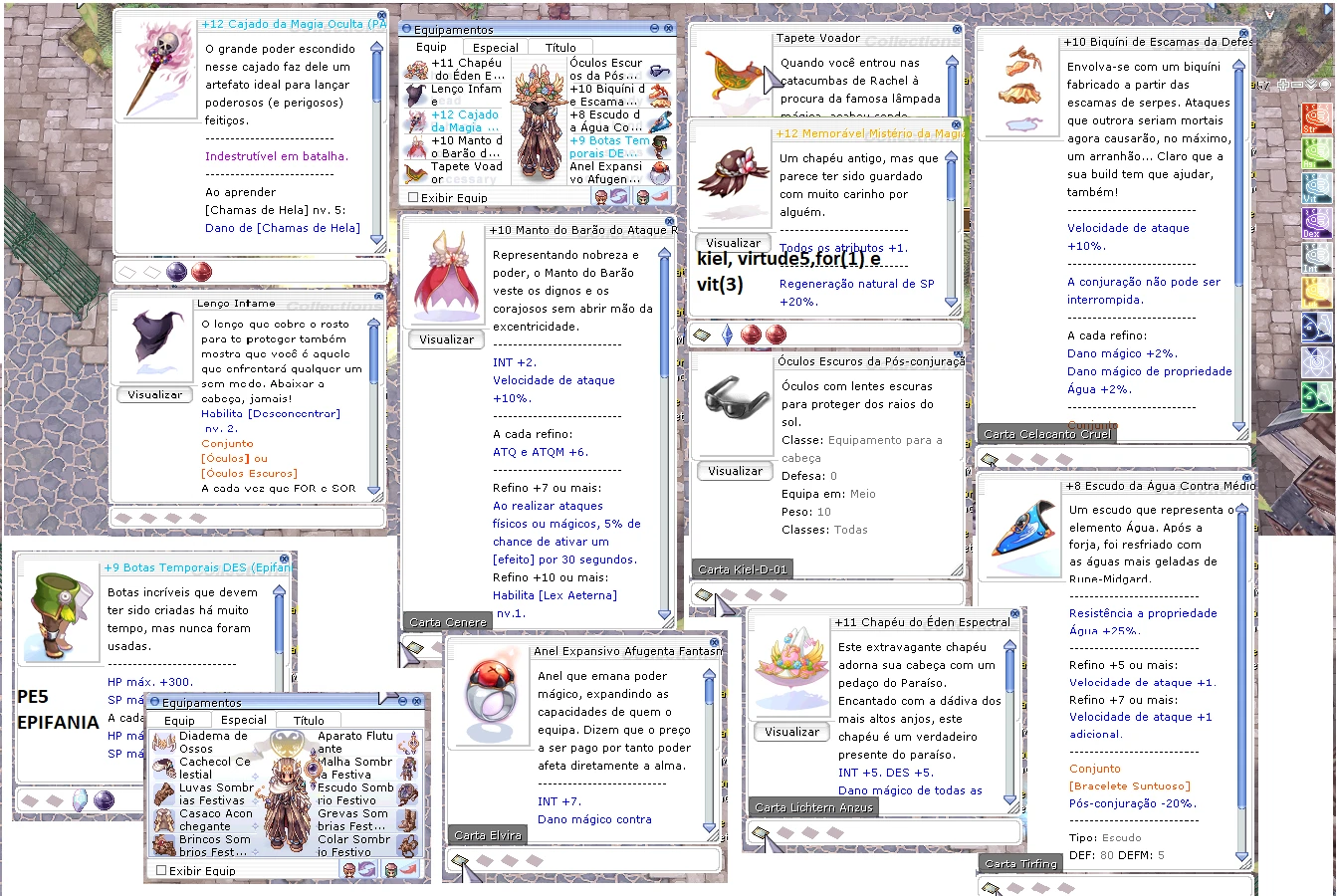Switch to Equip tab in bottom Equipamentos window
The width and height of the screenshot is (1337, 896).
(179, 720)
